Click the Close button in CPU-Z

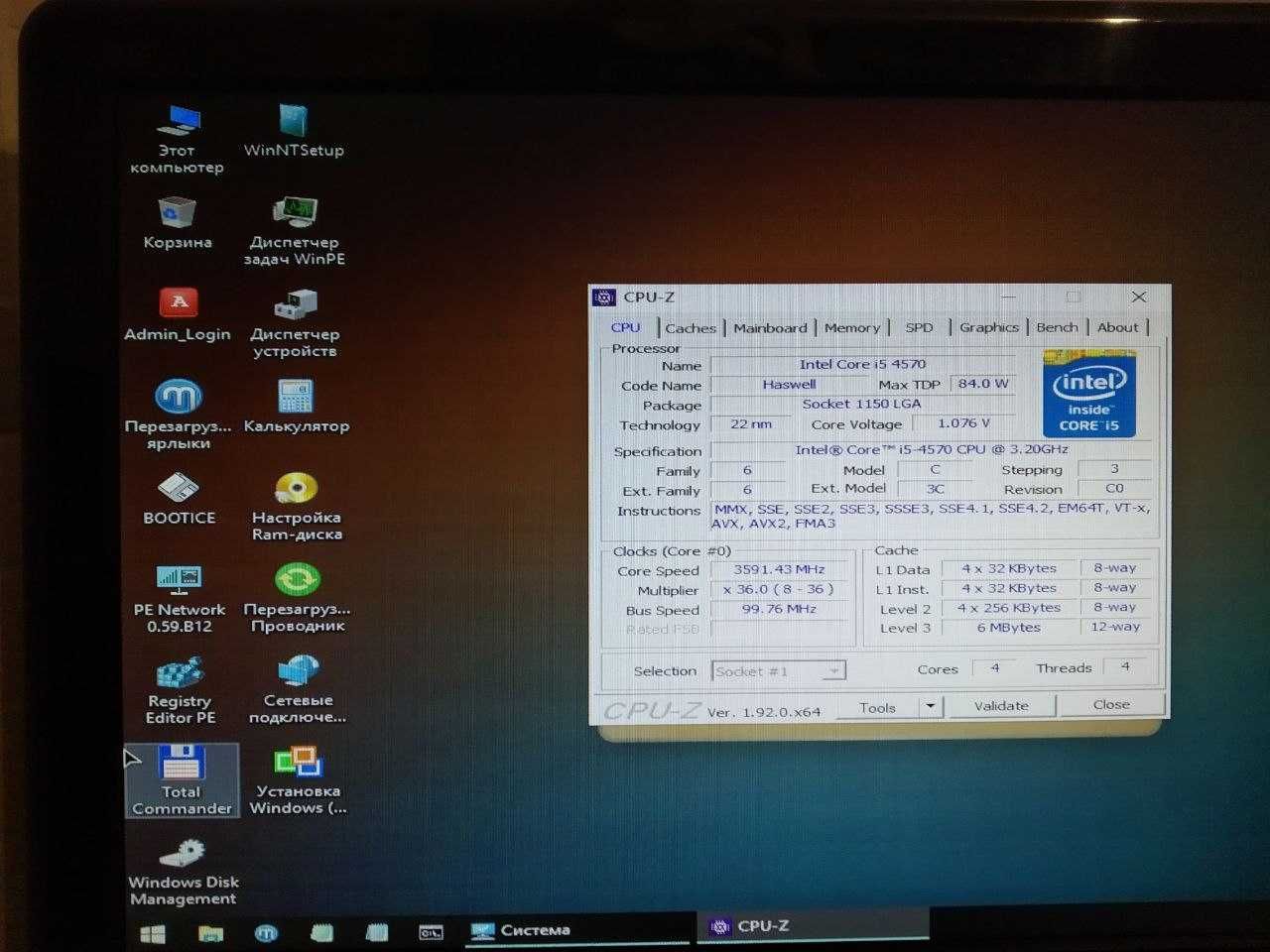(1111, 705)
